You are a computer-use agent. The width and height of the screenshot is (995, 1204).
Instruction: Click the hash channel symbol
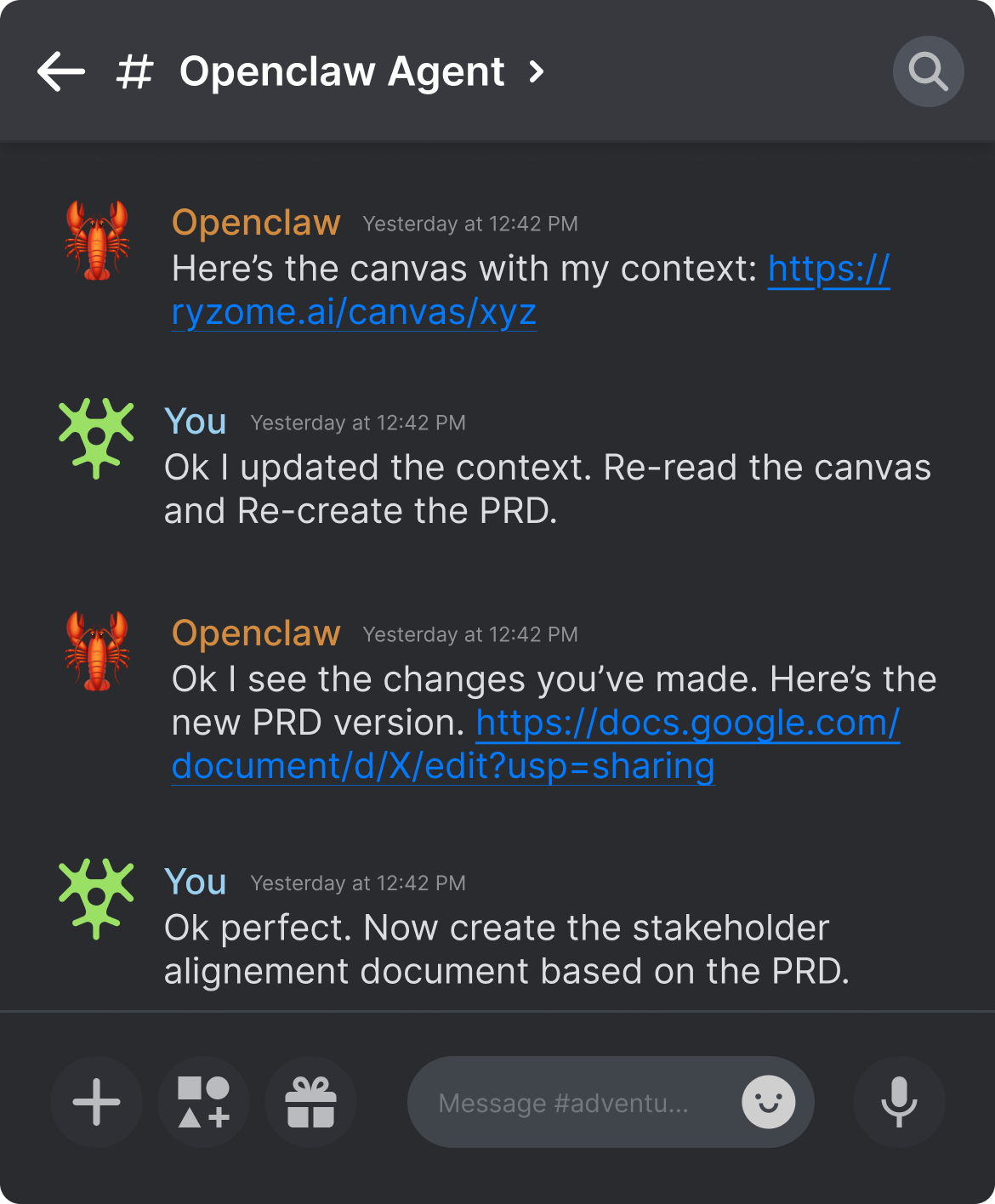pyautogui.click(x=134, y=71)
